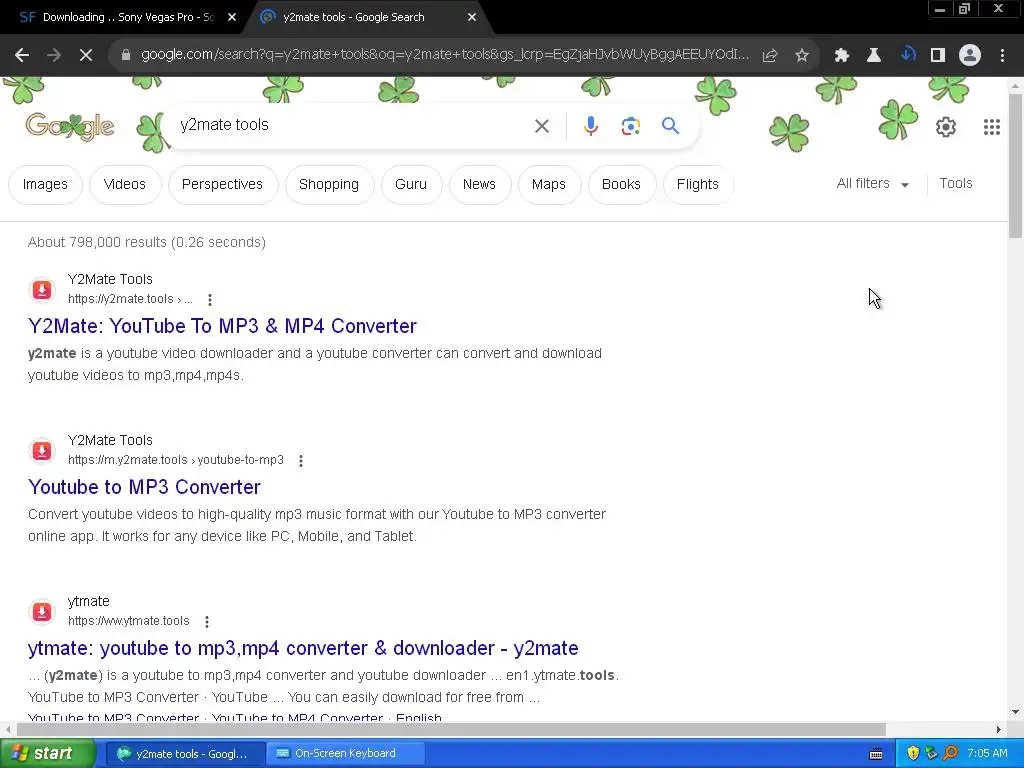
Task: Open options for m.y2mate.tools result
Action: pos(300,461)
